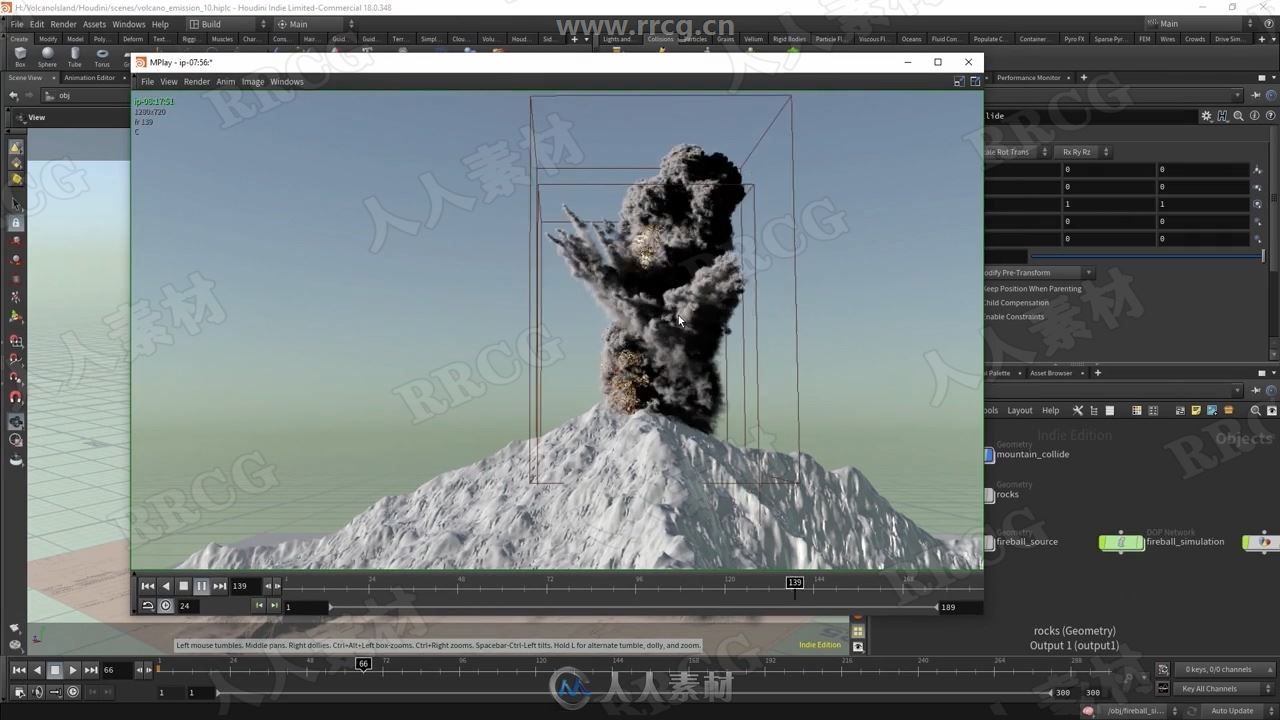
Task: Click MPlay timeline frame 139 marker
Action: pyautogui.click(x=794, y=582)
